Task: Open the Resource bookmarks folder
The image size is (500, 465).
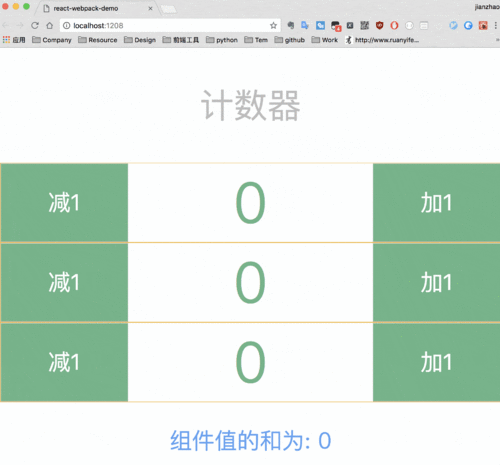Action: [98, 40]
